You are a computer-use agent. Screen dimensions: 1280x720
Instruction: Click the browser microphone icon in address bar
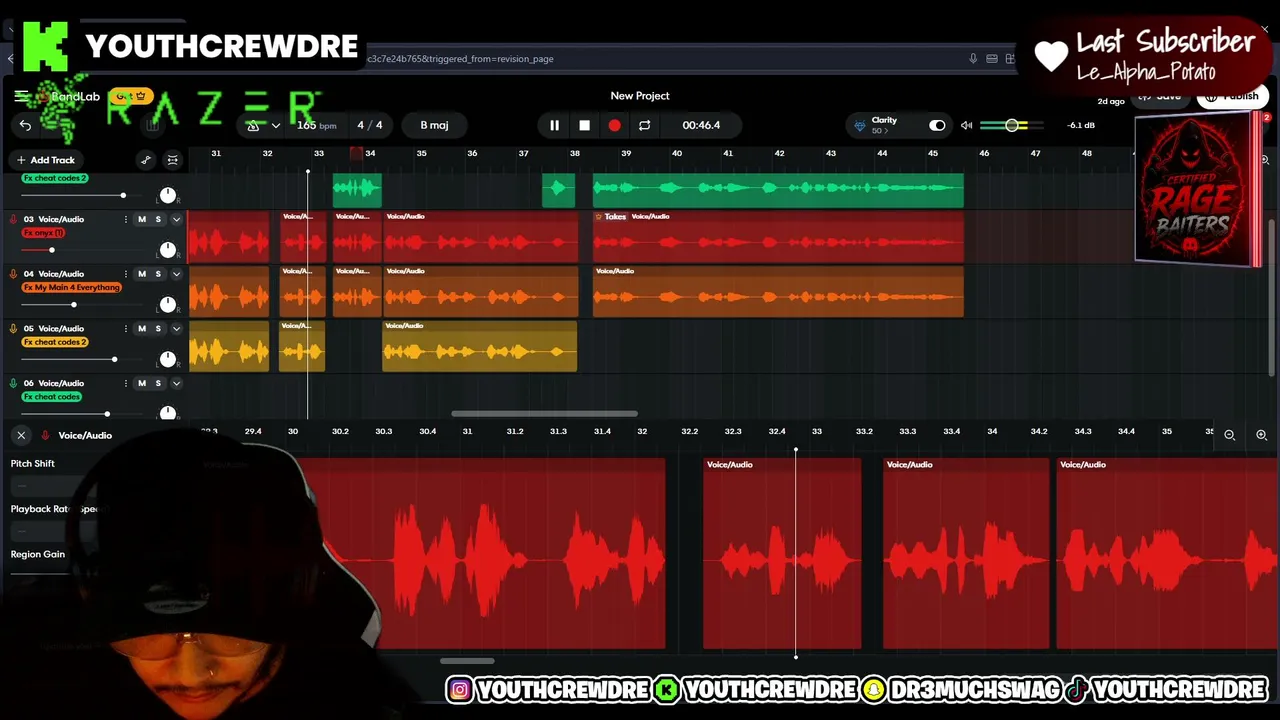pos(973,59)
